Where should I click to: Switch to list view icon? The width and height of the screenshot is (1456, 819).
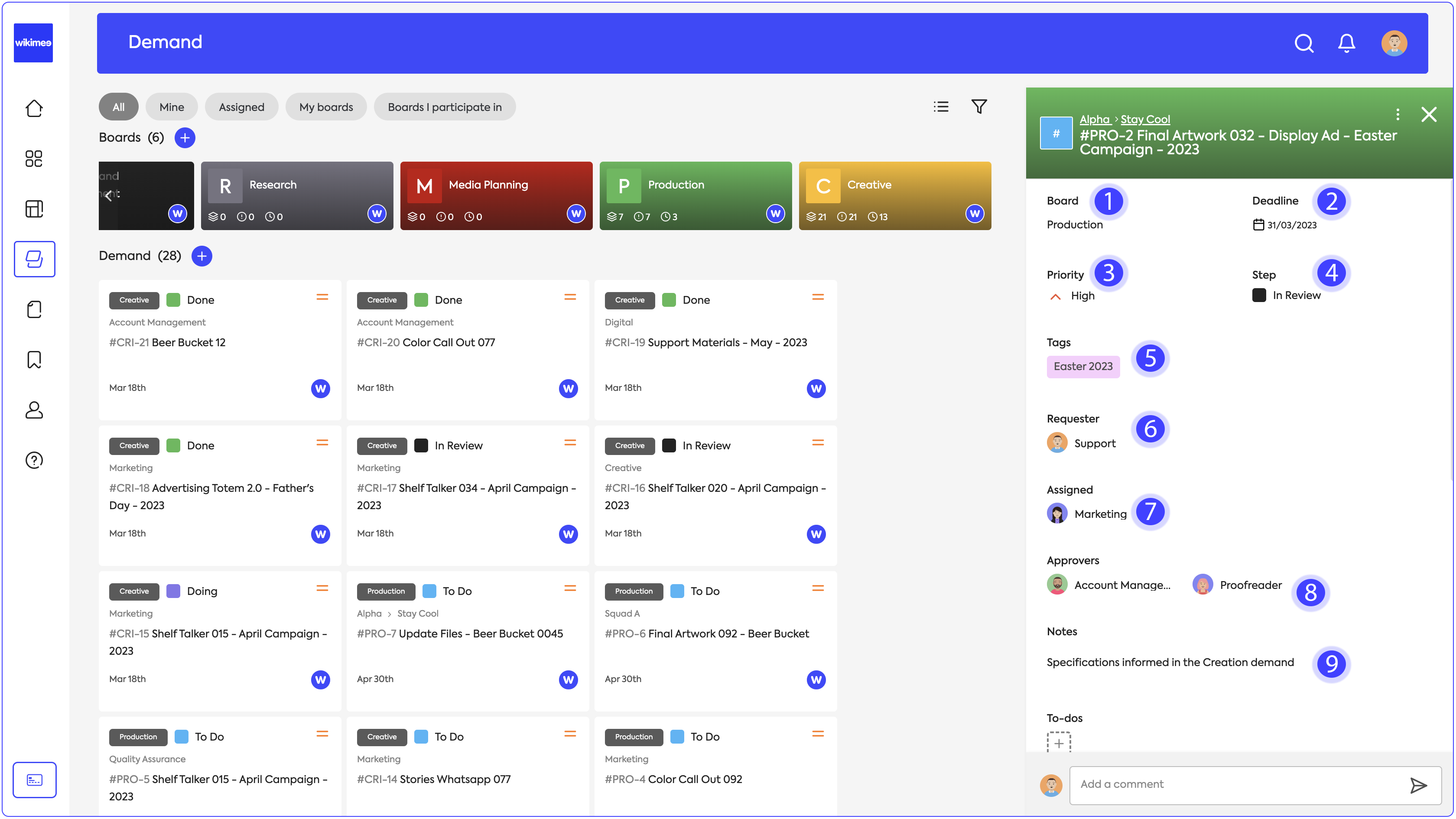[x=940, y=106]
